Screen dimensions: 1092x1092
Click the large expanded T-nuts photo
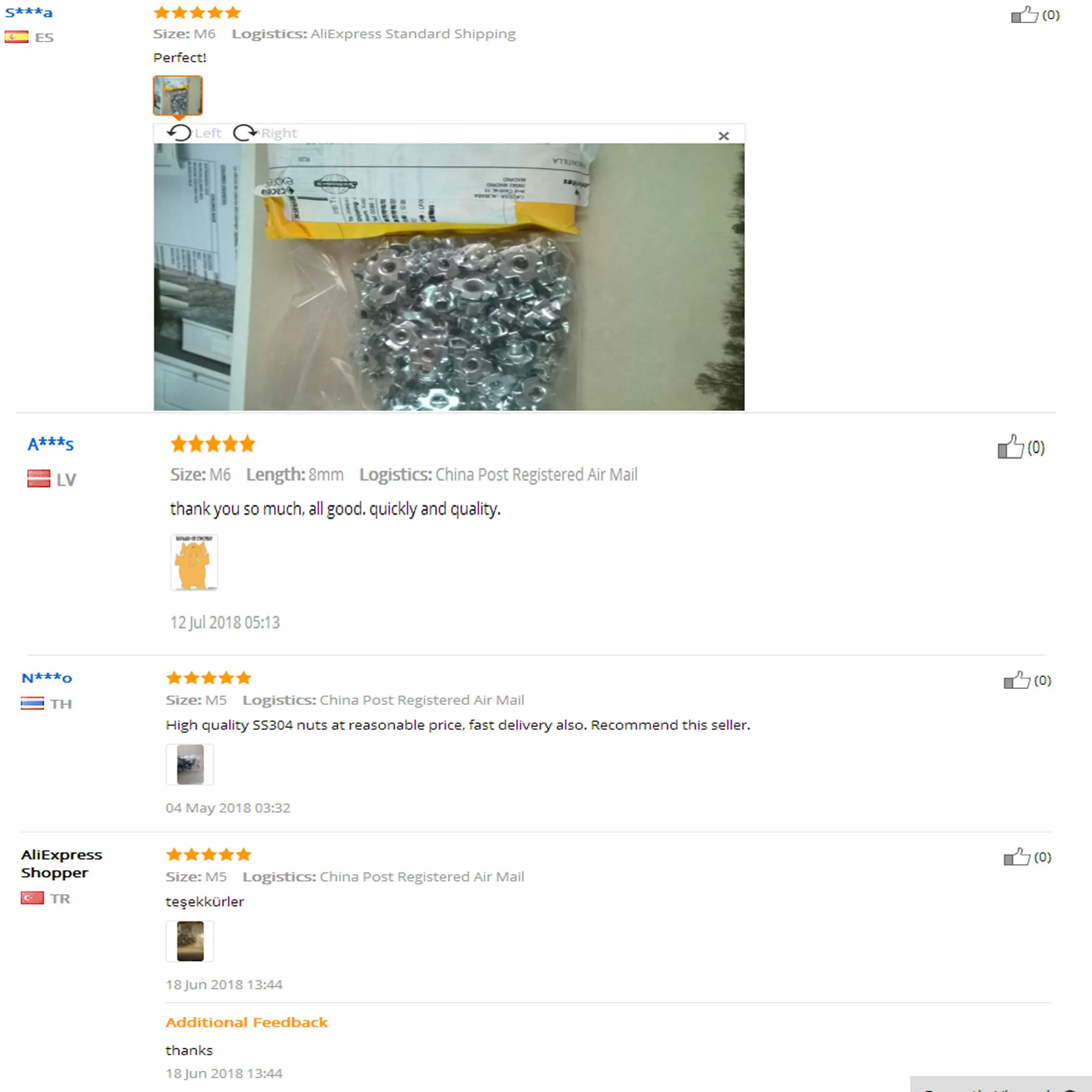point(449,277)
